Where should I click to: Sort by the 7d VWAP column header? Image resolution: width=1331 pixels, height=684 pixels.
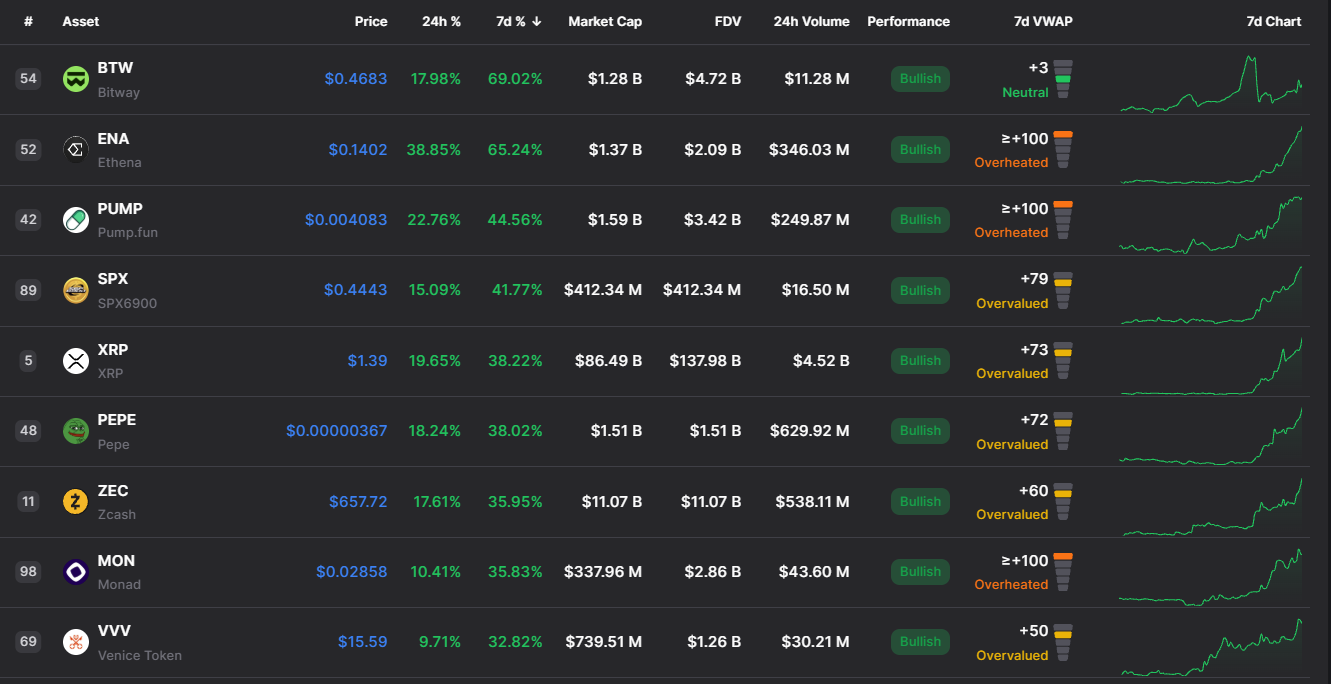point(1043,21)
